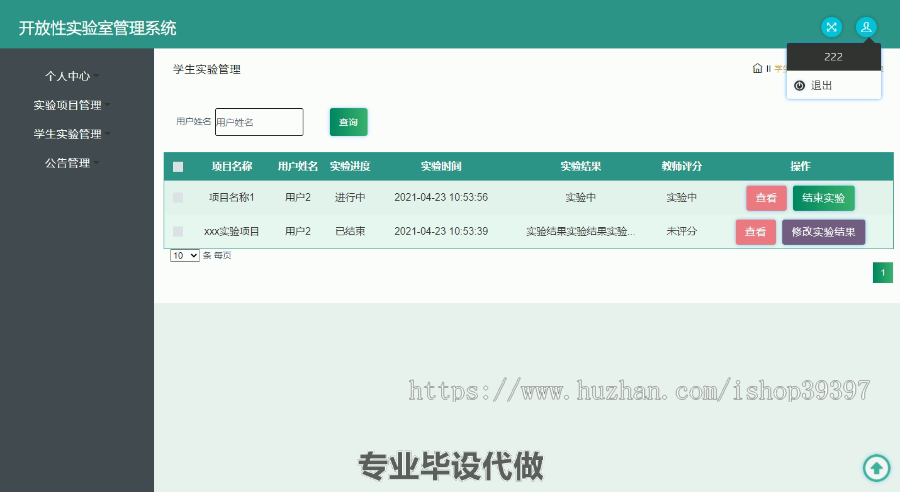Click the home icon in breadcrumb
This screenshot has height=492, width=900.
coord(757,68)
